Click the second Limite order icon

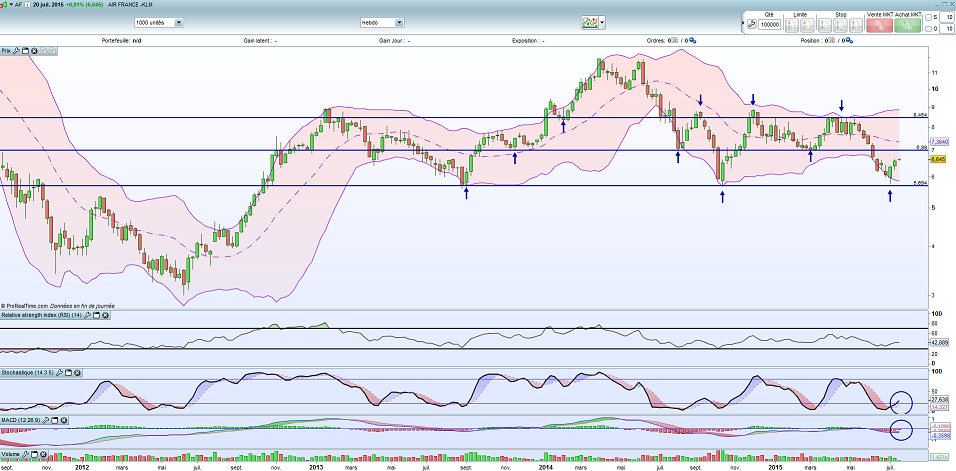click(x=807, y=26)
